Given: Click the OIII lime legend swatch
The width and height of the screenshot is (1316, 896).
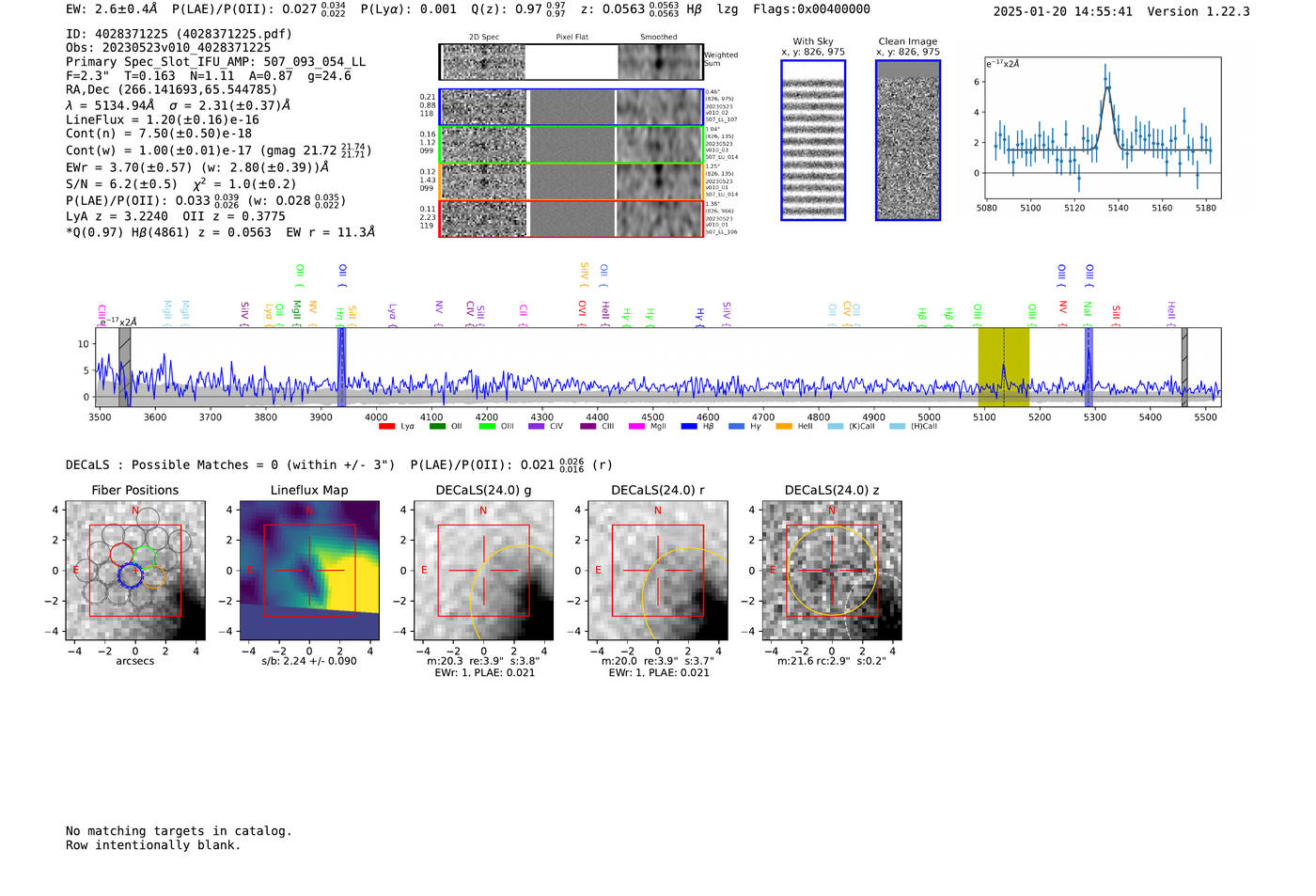Looking at the screenshot, I should click(487, 427).
